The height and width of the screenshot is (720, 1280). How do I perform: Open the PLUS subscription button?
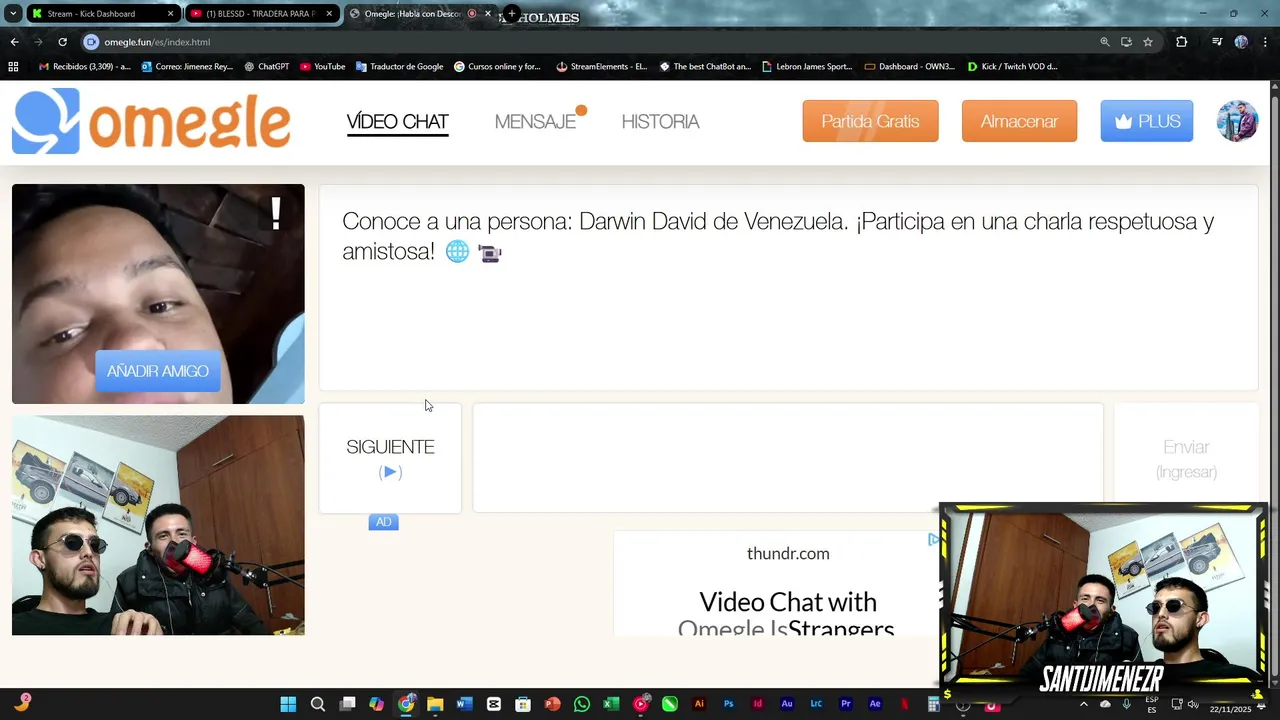click(1146, 121)
